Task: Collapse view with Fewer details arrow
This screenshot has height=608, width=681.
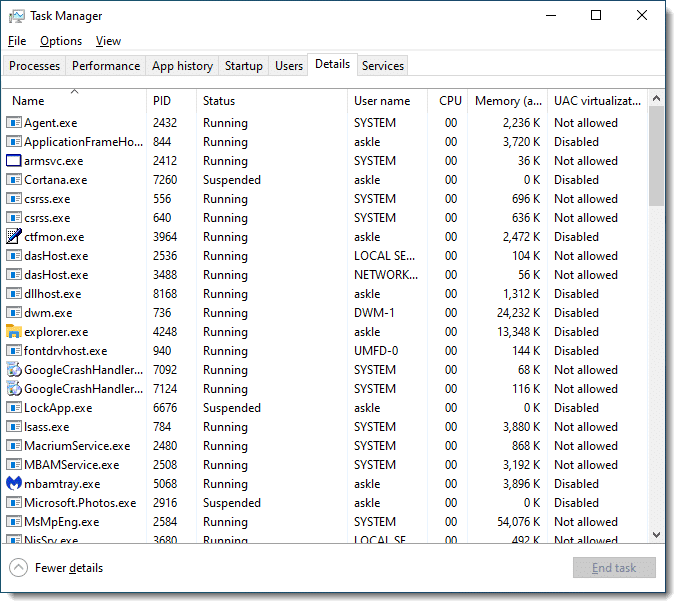Action: (x=18, y=568)
